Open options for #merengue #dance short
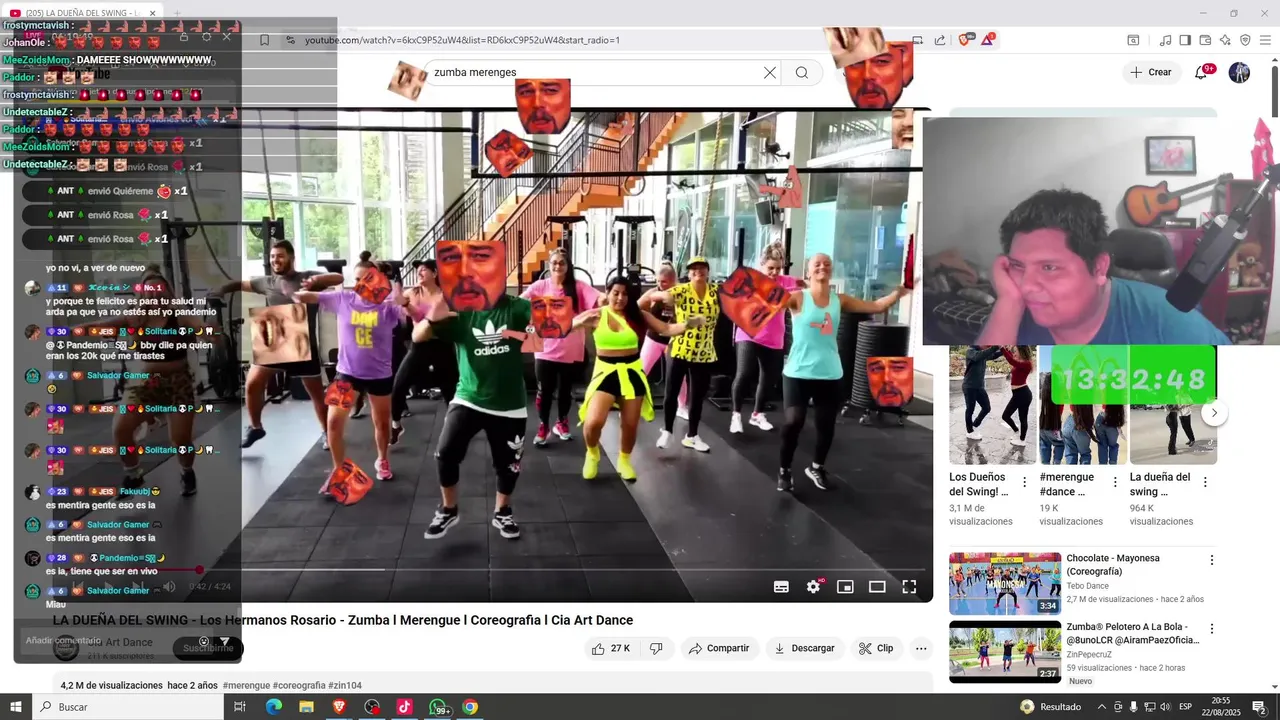The image size is (1280, 720). pyautogui.click(x=1114, y=482)
